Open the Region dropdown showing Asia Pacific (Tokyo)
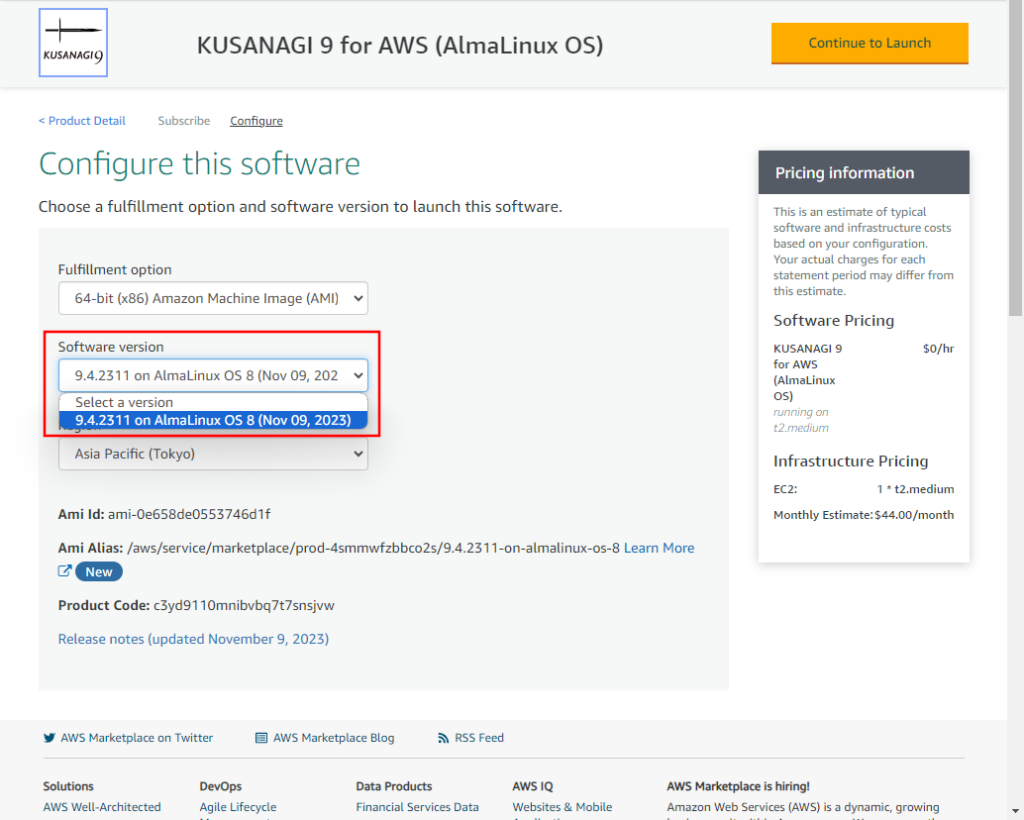The image size is (1024, 820). [213, 454]
